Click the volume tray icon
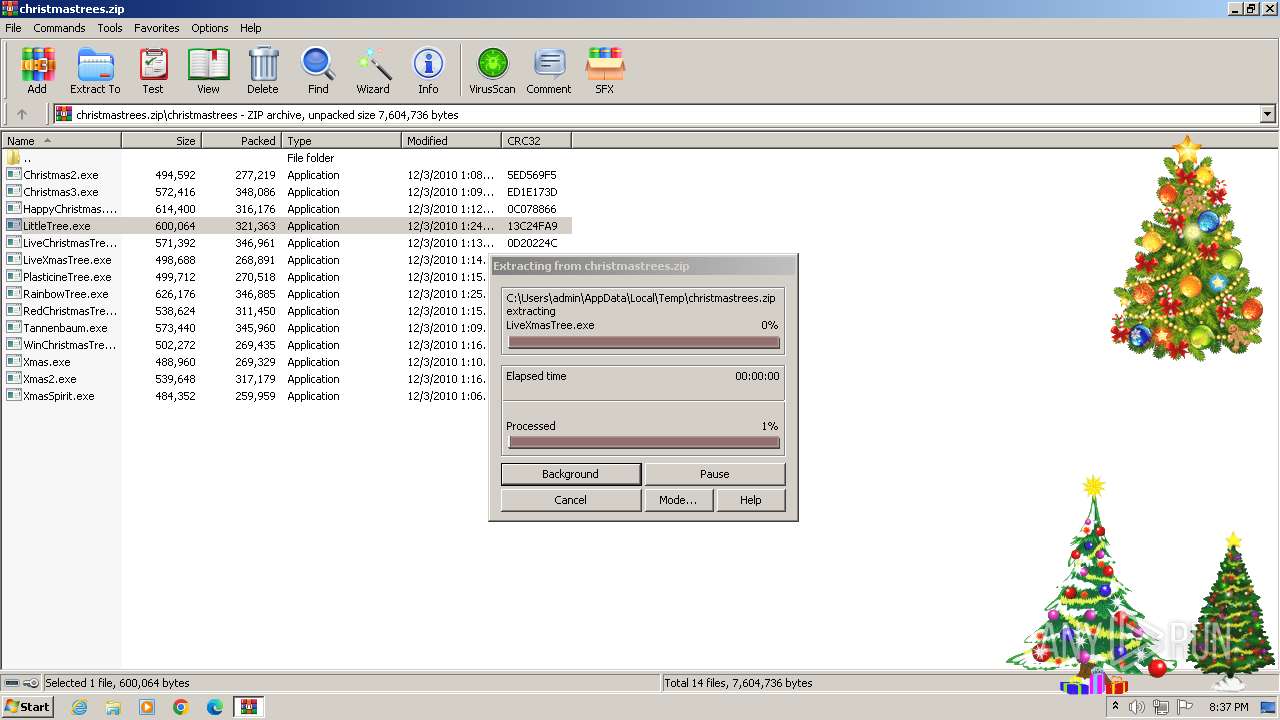 [1137, 707]
